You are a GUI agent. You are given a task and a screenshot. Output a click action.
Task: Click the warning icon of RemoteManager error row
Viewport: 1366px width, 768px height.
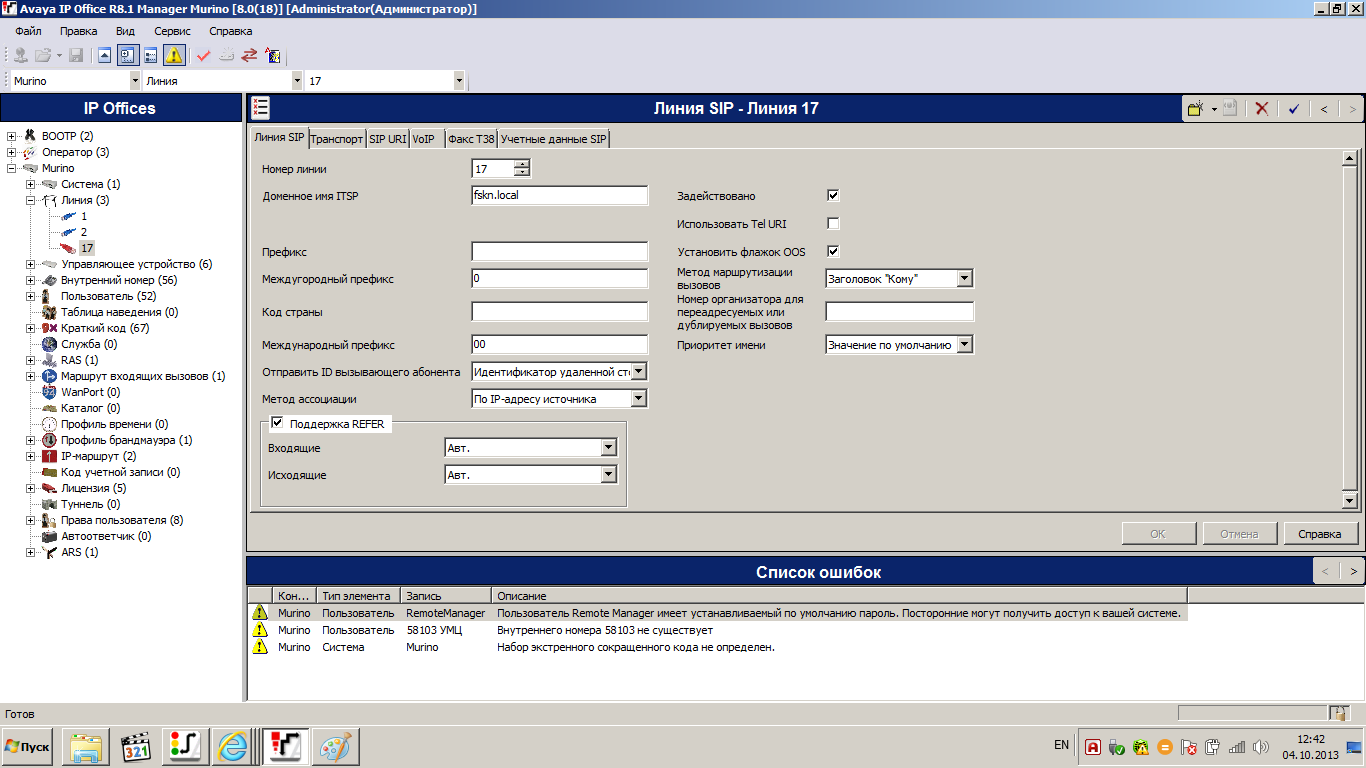coord(260,612)
